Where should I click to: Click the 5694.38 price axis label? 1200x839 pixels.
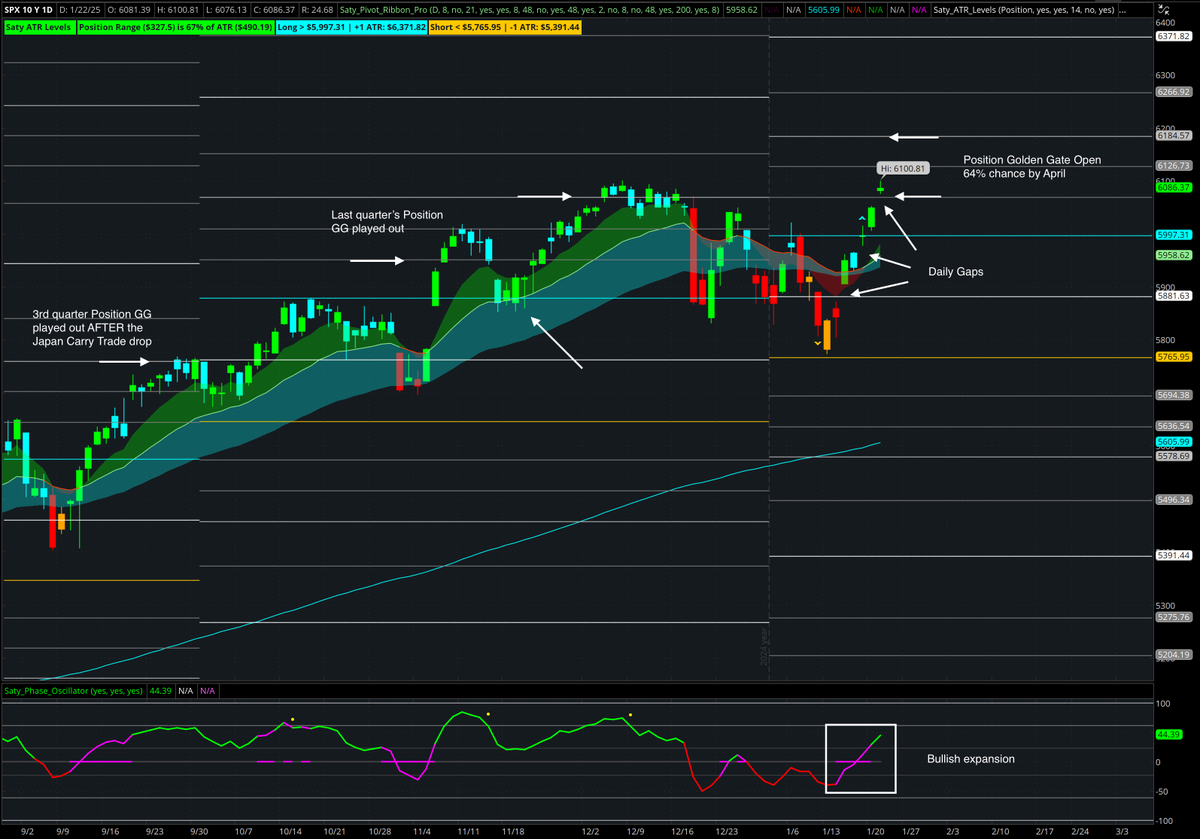(x=1173, y=395)
